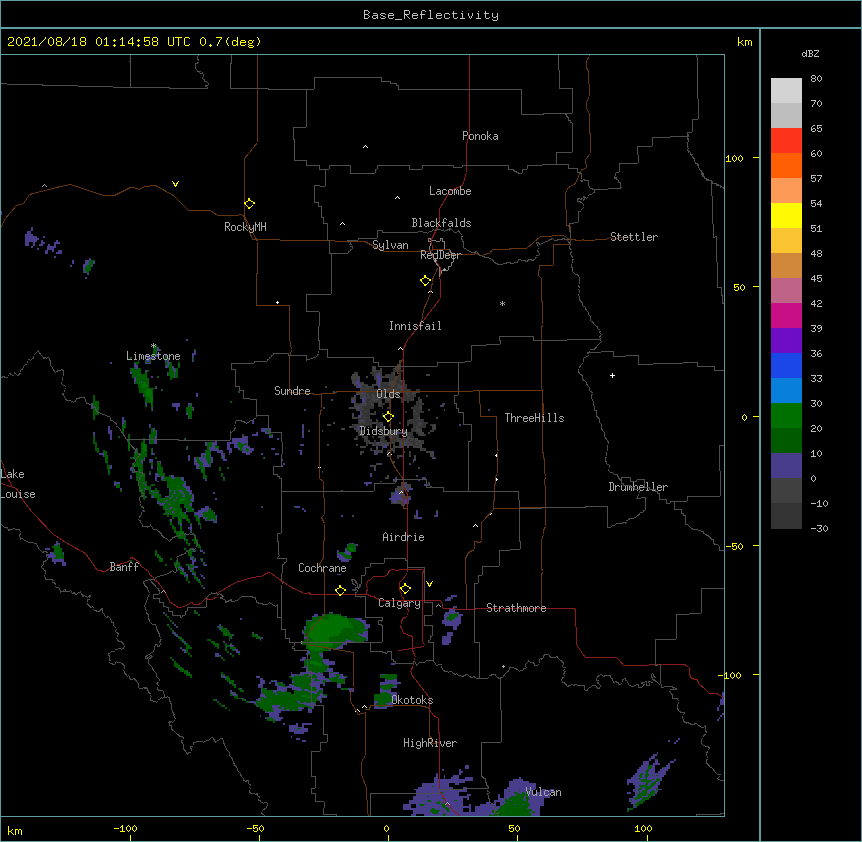
Task: Click the RockyMH label
Action: [245, 226]
